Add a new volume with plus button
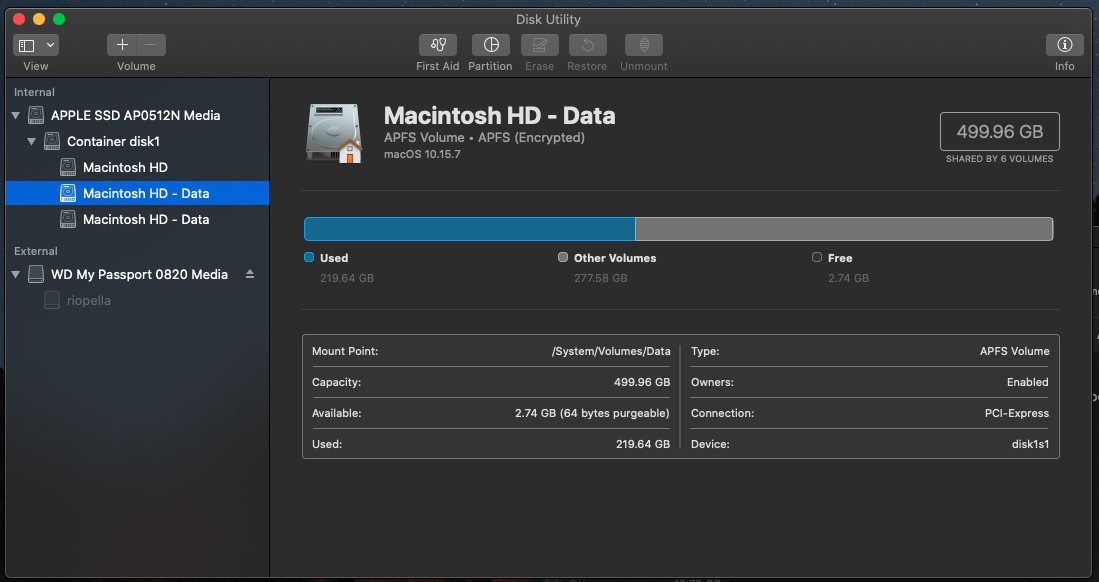This screenshot has height=582, width=1099. (x=122, y=46)
